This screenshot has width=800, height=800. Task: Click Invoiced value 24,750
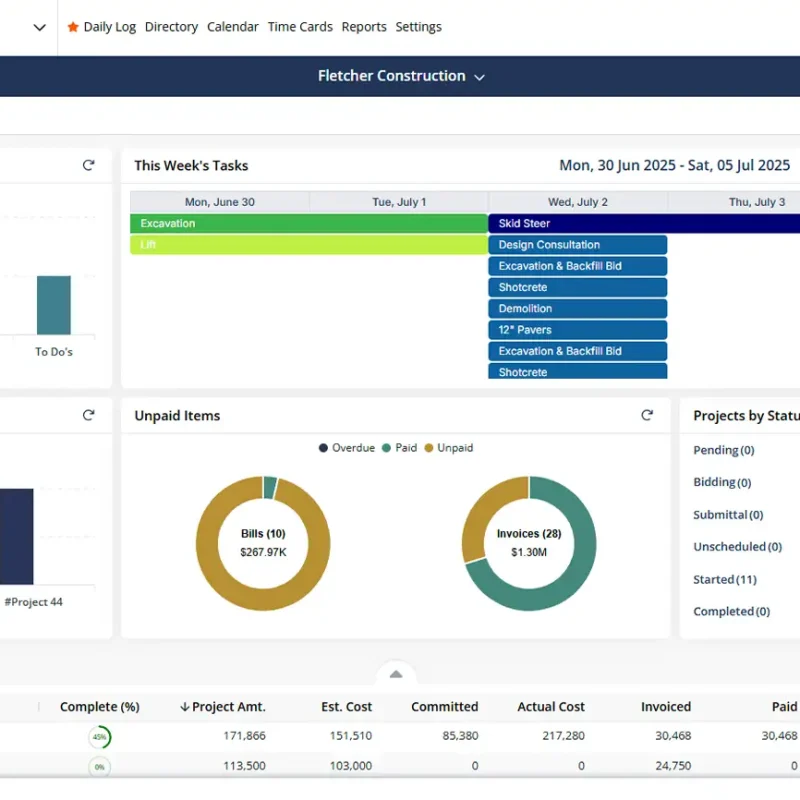(x=673, y=766)
